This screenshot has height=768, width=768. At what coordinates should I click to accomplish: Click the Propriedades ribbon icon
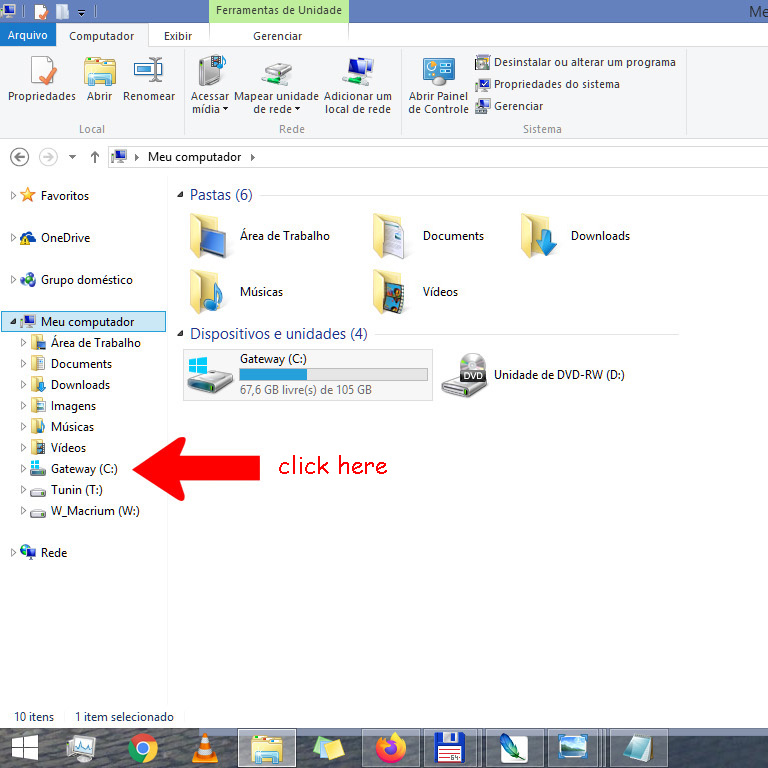41,72
